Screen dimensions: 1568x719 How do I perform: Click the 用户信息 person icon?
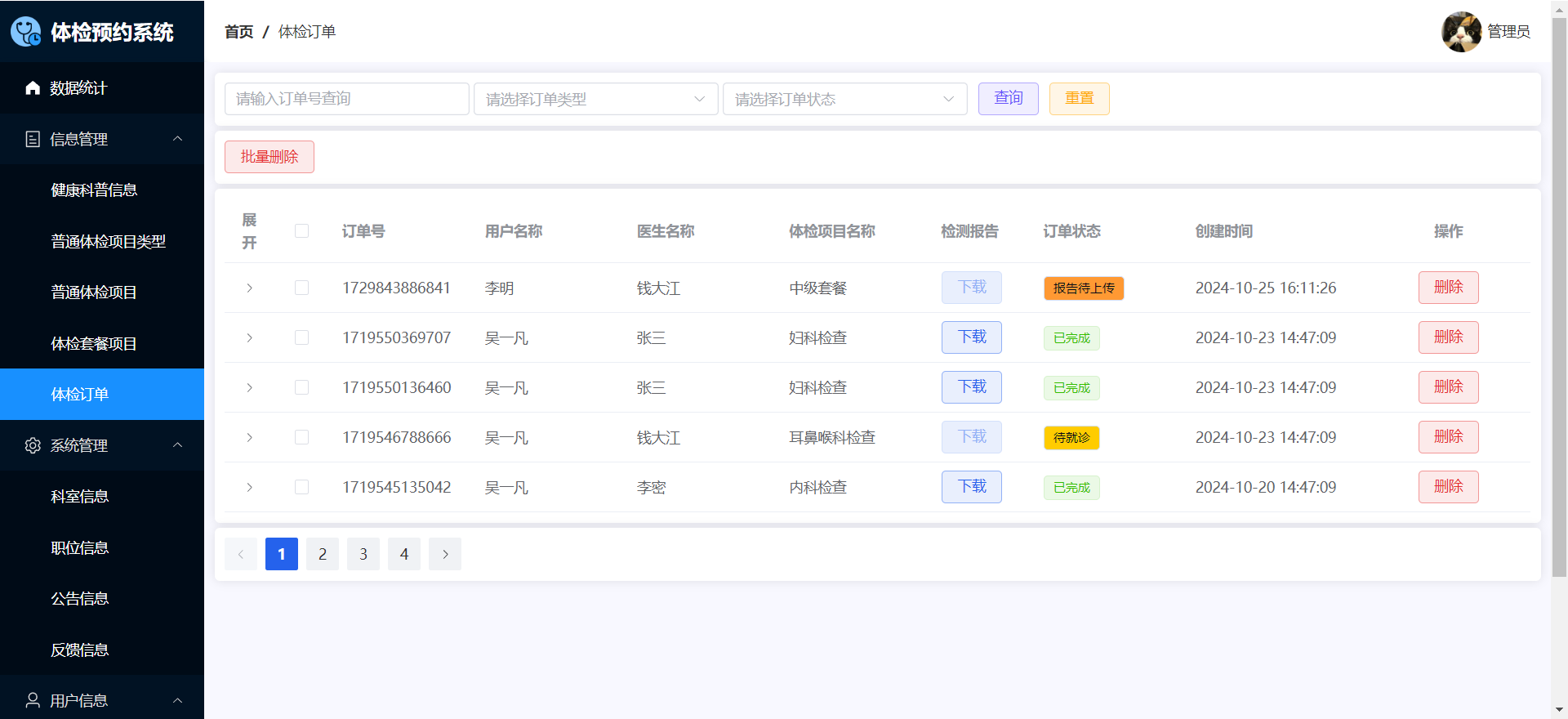point(33,700)
